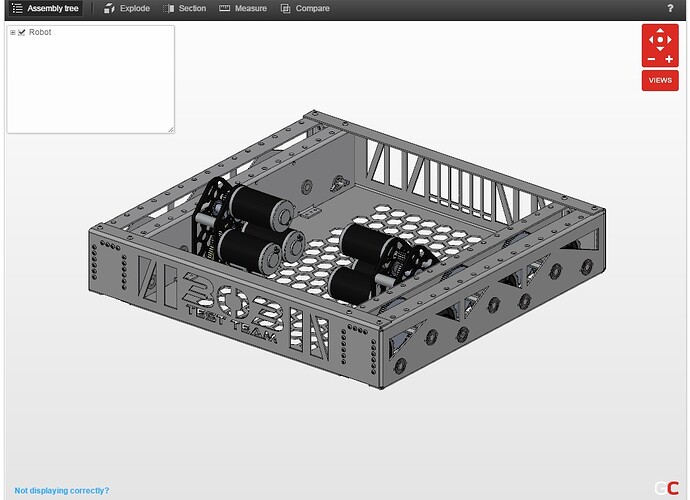Viewport: 690px width, 500px height.
Task: Open help via question mark icon
Action: (x=670, y=8)
